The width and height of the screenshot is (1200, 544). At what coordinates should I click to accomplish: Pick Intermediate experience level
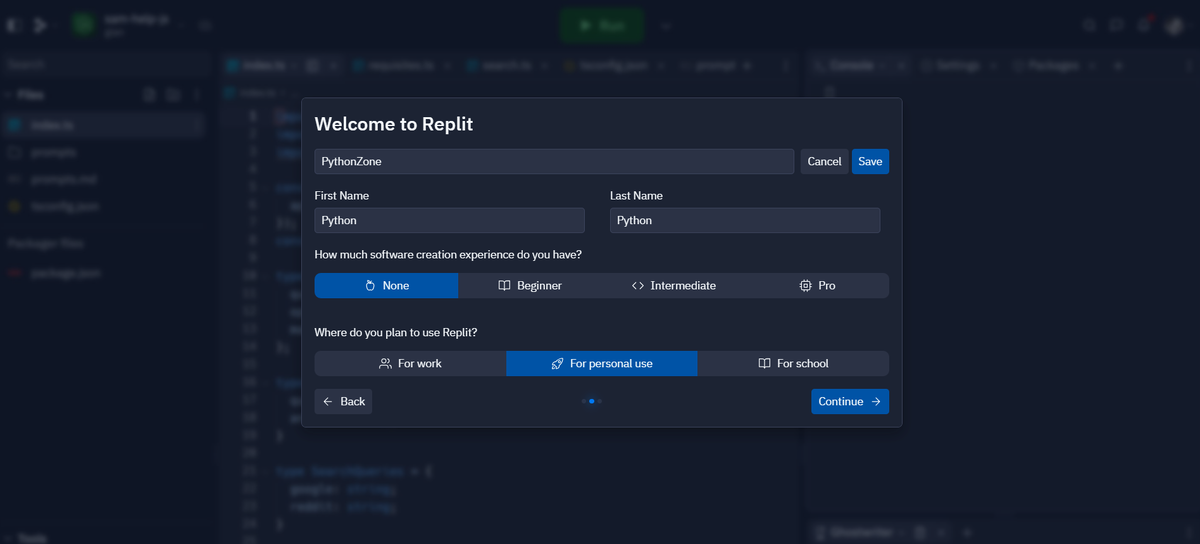click(674, 286)
